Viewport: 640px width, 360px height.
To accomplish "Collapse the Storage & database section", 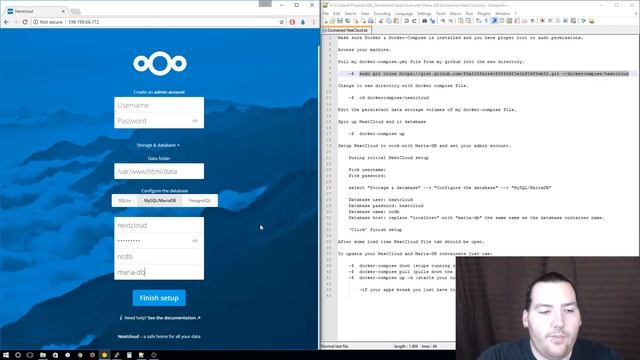I will 158,145.
